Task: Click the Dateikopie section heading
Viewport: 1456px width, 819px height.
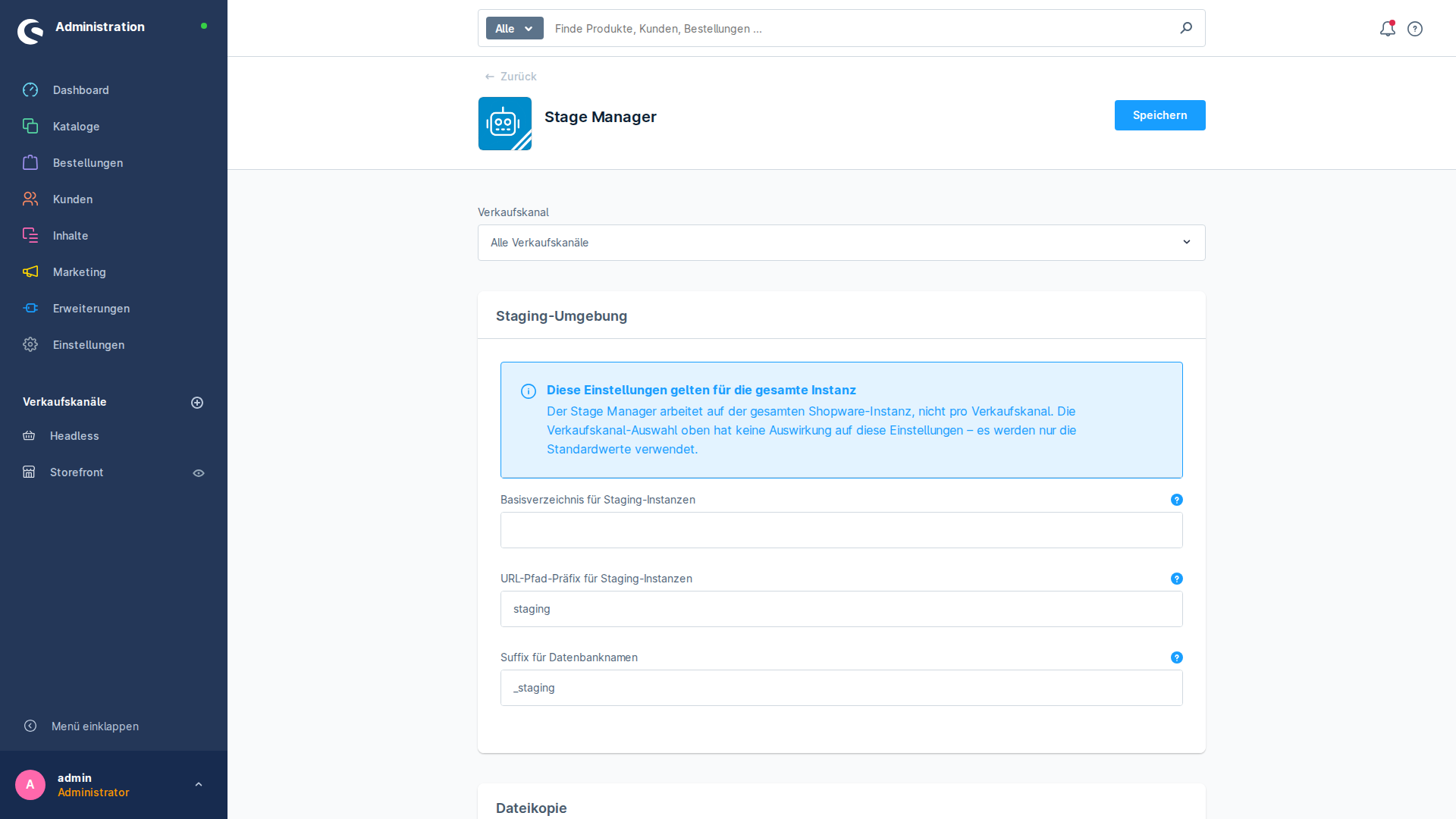Action: (x=531, y=808)
